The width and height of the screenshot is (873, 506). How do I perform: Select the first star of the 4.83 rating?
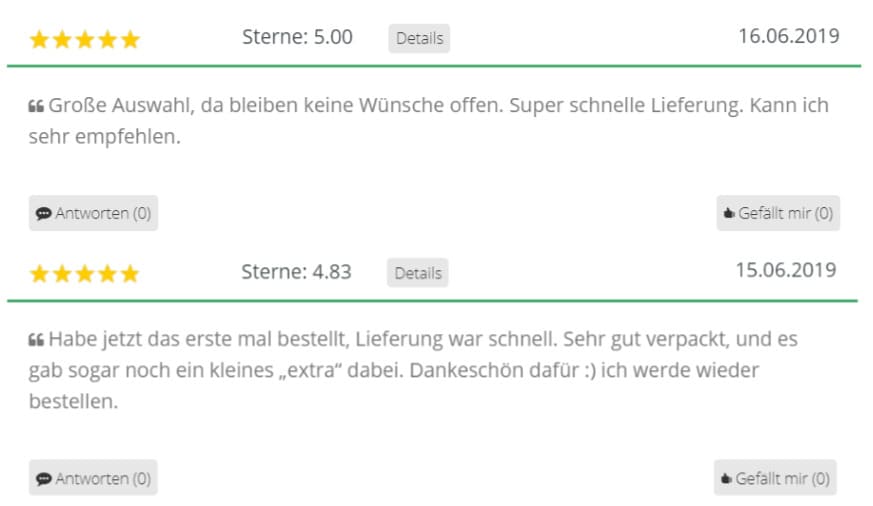tap(40, 274)
